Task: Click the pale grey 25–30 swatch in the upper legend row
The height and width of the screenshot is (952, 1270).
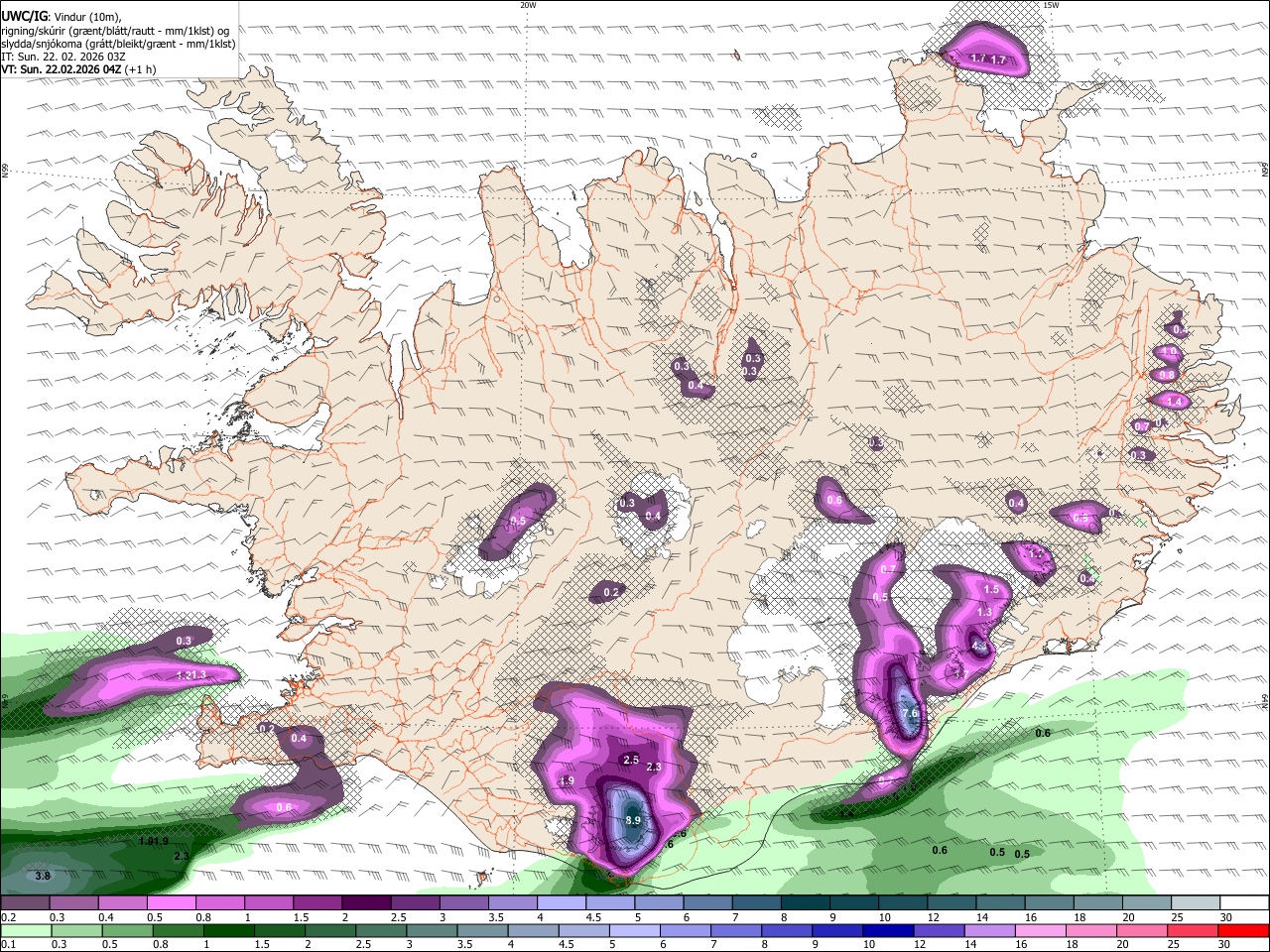Action: pyautogui.click(x=1196, y=903)
